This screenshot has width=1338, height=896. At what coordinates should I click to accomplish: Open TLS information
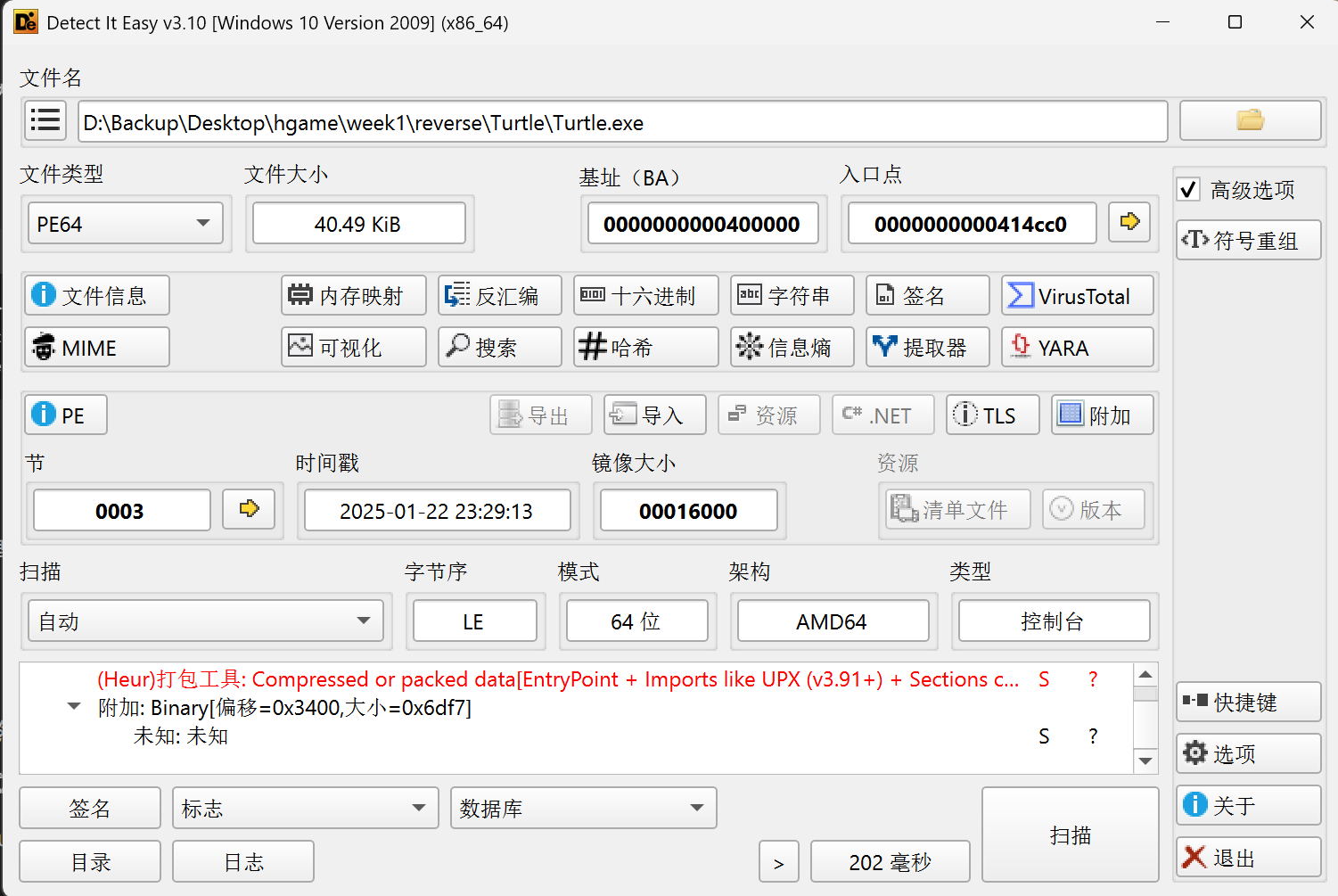[993, 415]
